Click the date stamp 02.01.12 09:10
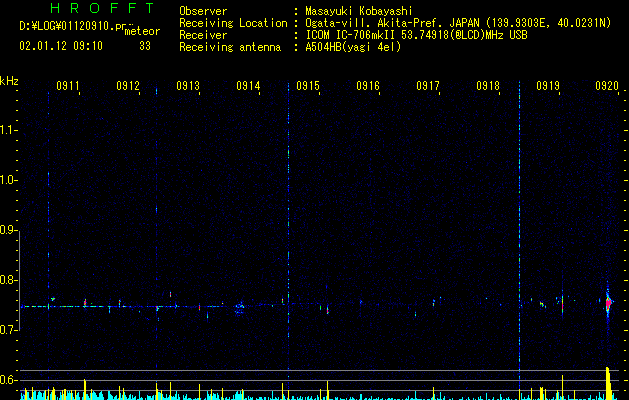 click(x=61, y=46)
